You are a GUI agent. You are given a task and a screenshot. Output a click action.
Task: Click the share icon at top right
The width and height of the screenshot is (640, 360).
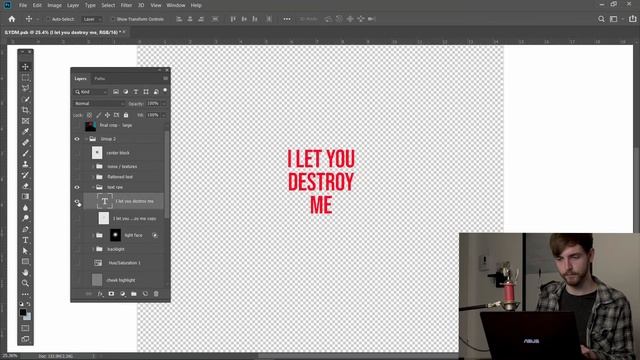pyautogui.click(x=632, y=19)
